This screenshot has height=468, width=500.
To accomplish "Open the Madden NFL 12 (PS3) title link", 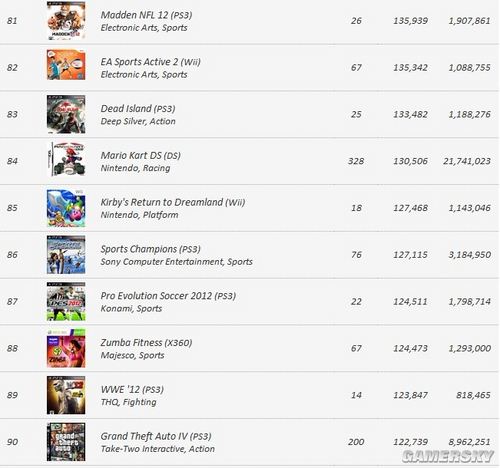I will click(x=146, y=15).
